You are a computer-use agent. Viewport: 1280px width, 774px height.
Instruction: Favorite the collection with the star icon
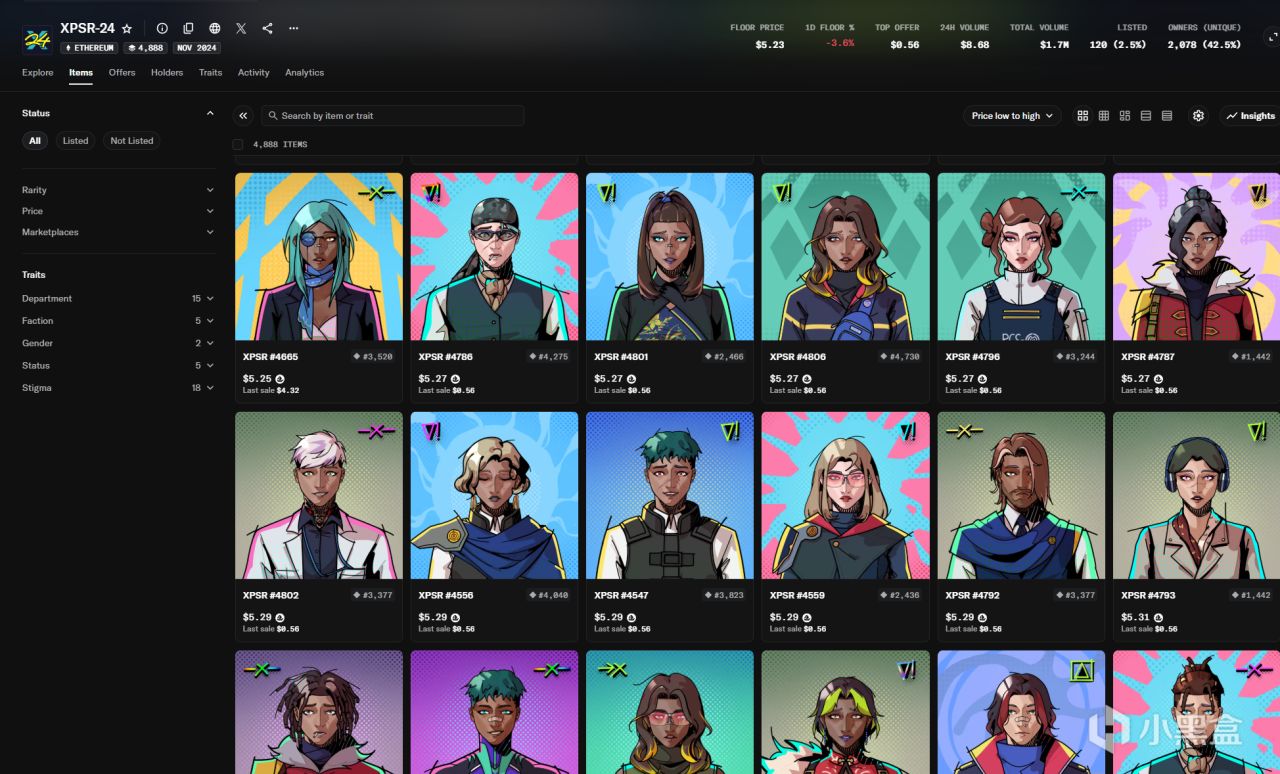127,29
